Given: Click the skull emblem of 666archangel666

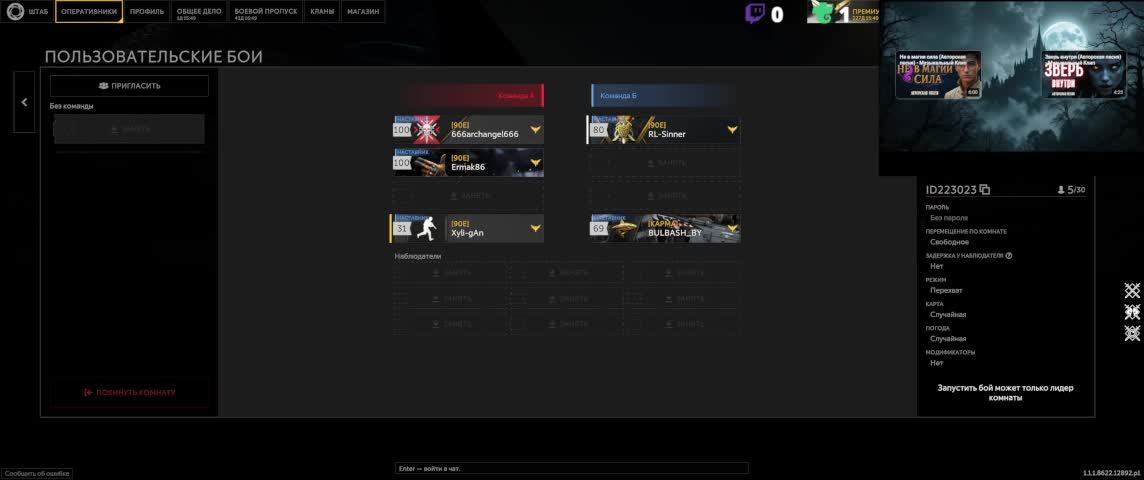Looking at the screenshot, I should coord(425,130).
